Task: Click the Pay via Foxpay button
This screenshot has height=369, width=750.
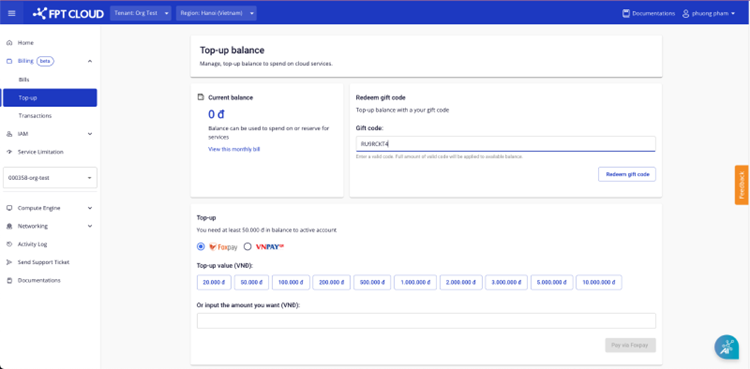Action: 630,345
